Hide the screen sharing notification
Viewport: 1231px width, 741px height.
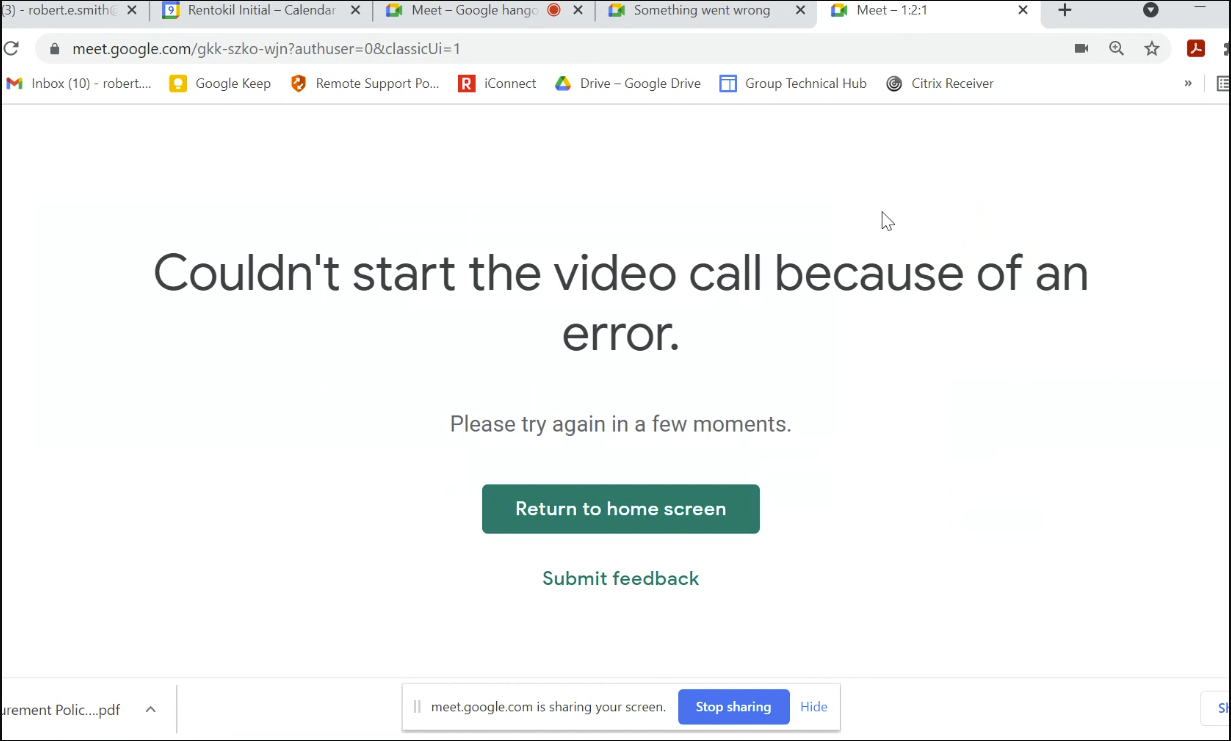(x=813, y=707)
